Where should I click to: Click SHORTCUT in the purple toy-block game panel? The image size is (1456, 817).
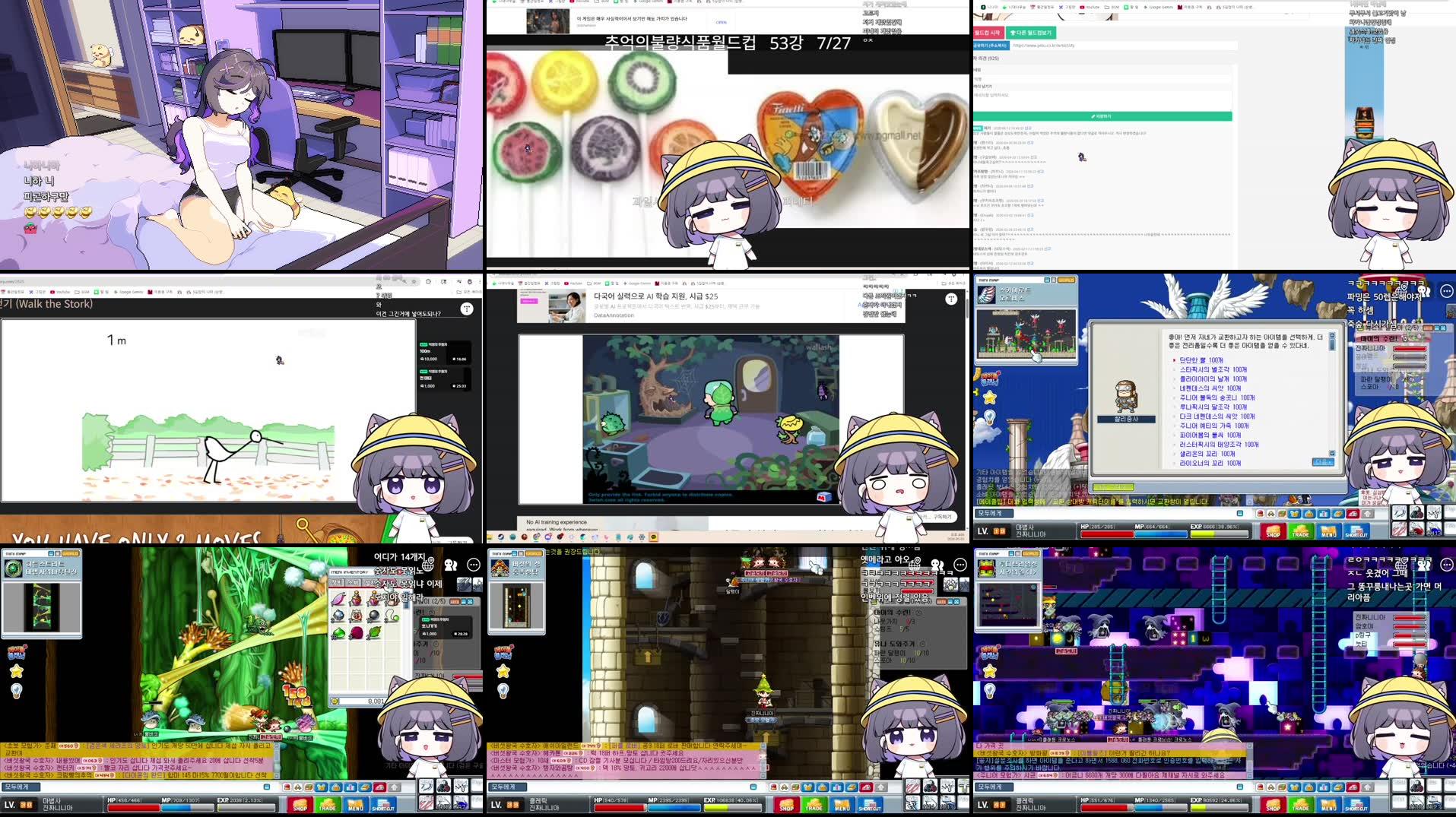[x=1356, y=805]
